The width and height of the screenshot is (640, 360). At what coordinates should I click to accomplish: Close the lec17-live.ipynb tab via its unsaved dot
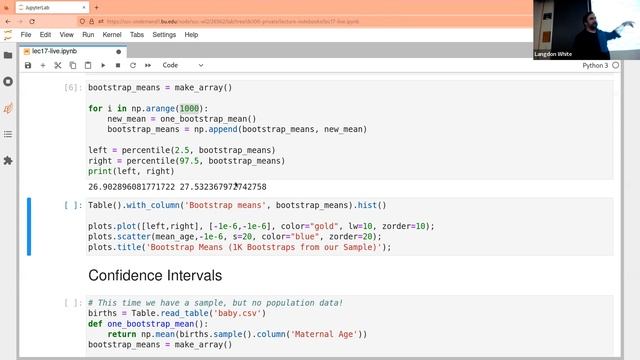[118, 52]
